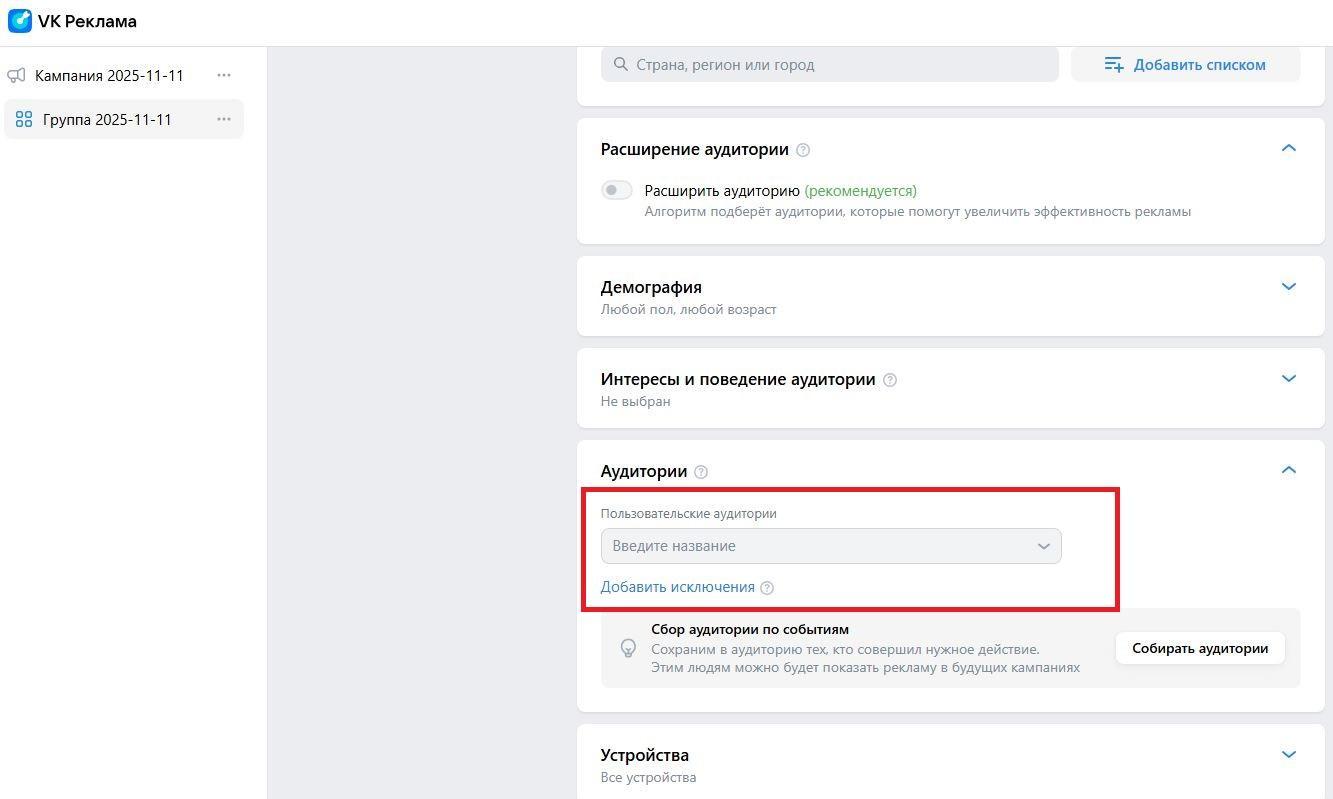Click help icon next to Расширение аудитории
This screenshot has height=799, width=1333.
click(x=803, y=150)
